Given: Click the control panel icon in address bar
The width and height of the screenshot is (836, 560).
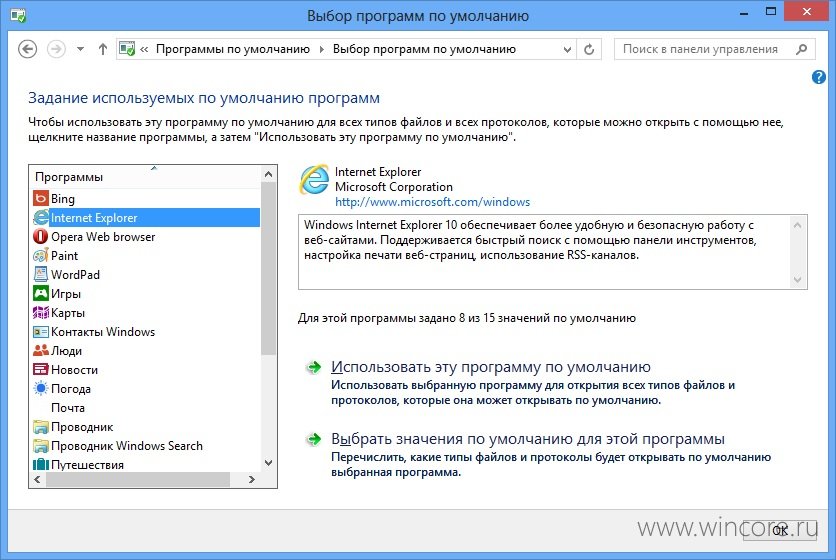Looking at the screenshot, I should click(127, 49).
